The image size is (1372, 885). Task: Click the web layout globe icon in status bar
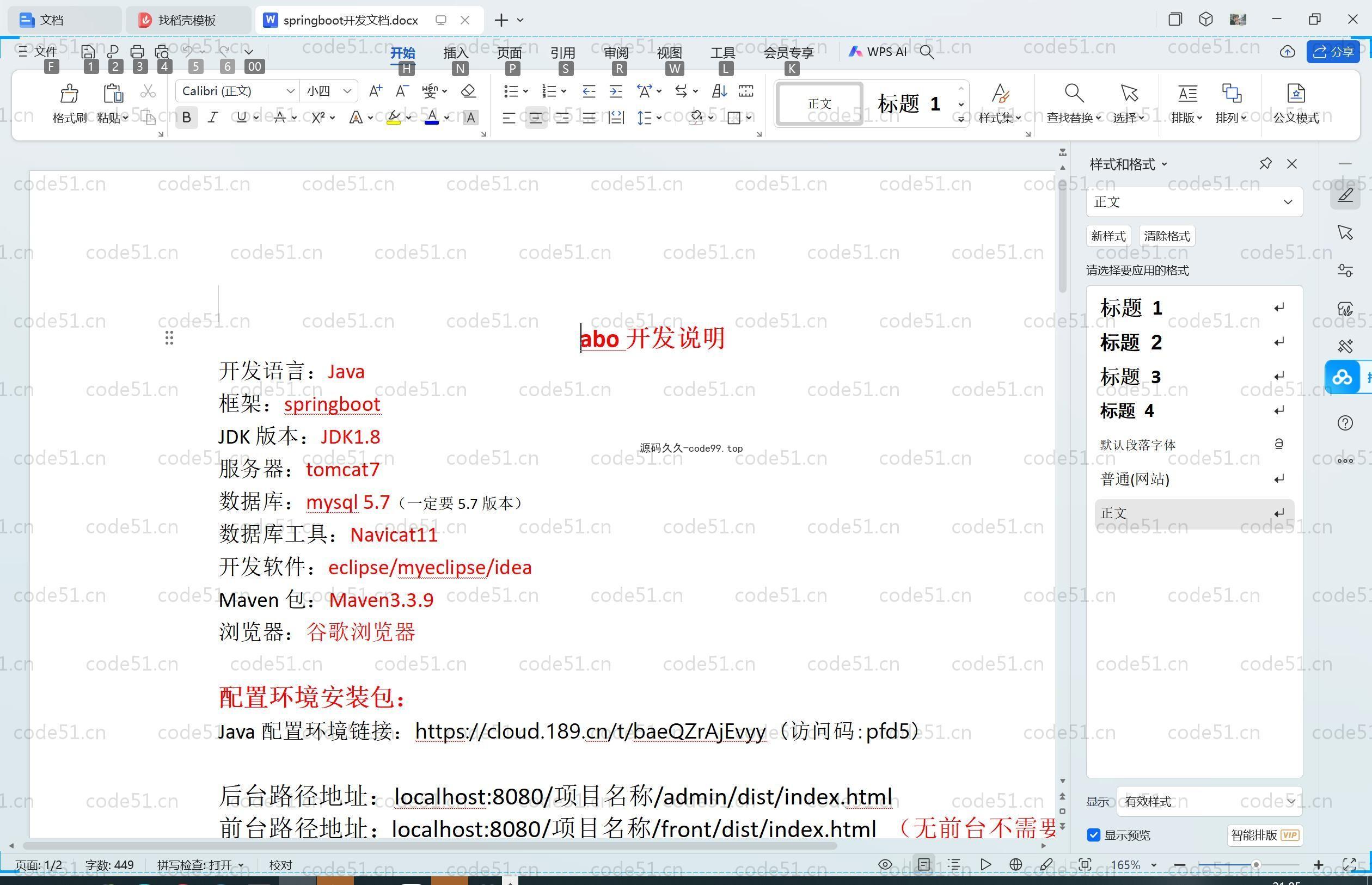click(x=1015, y=864)
